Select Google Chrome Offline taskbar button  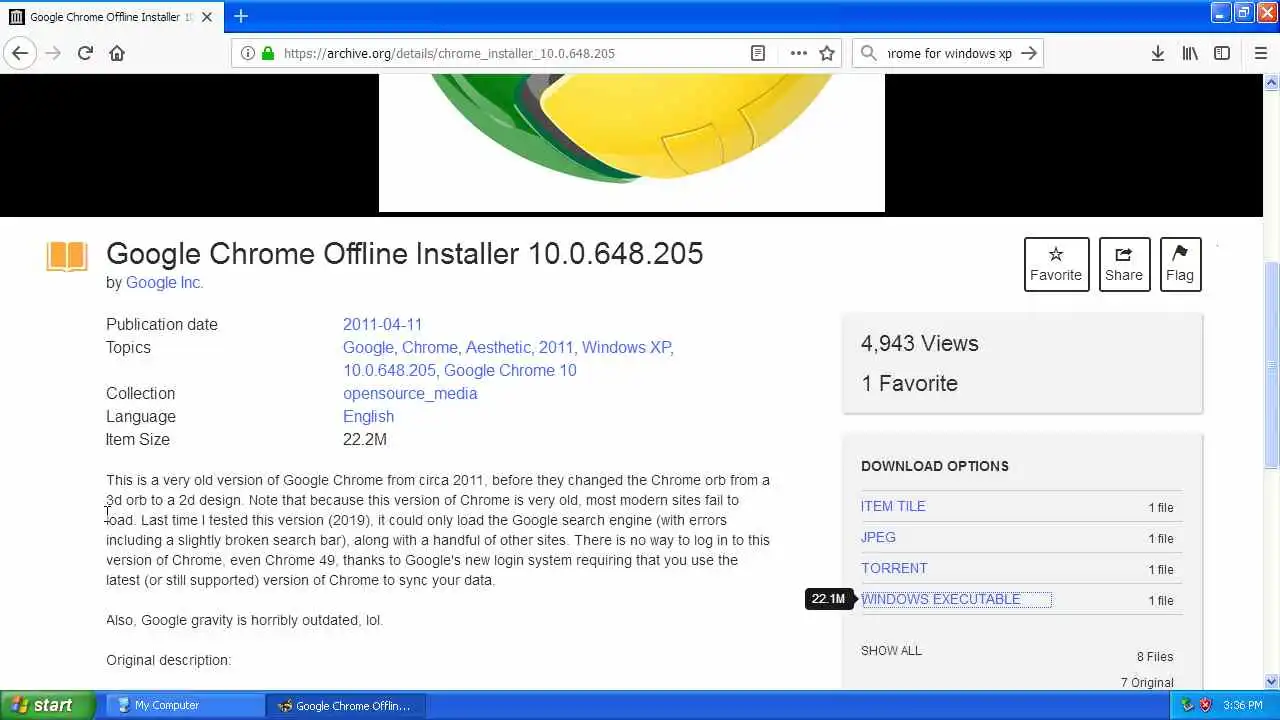346,705
